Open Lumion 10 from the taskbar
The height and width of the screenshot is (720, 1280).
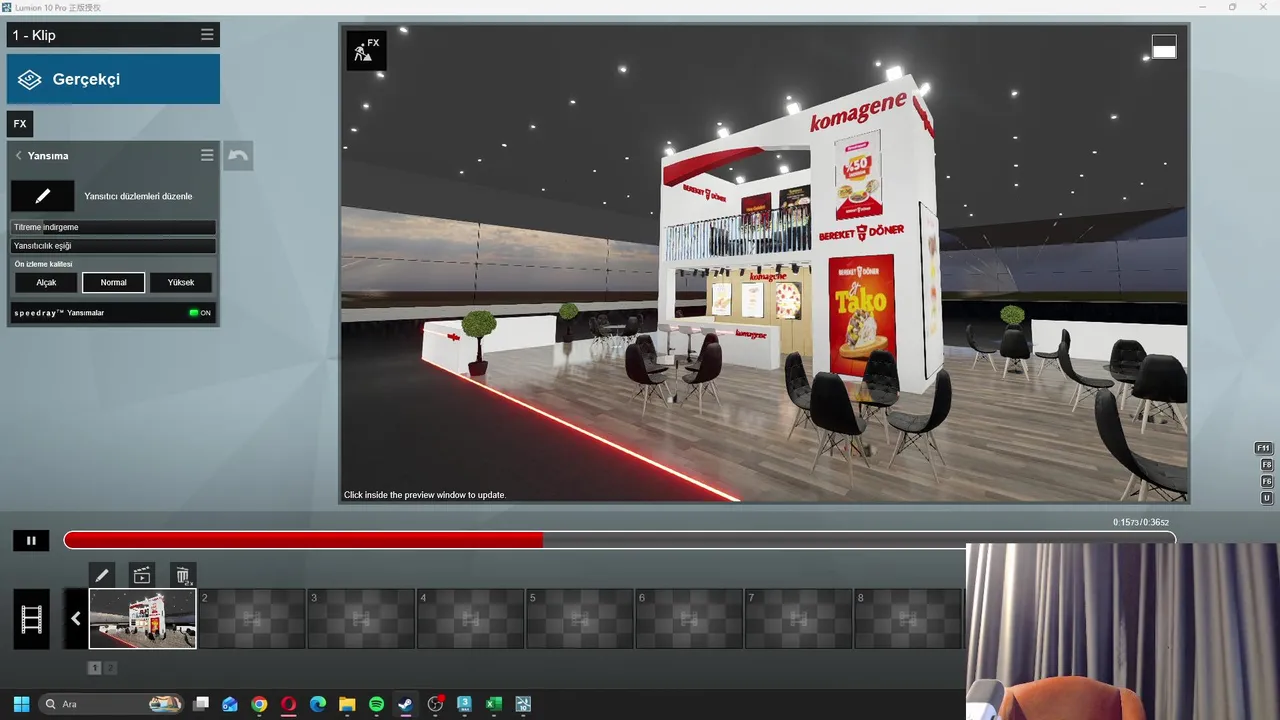(523, 704)
